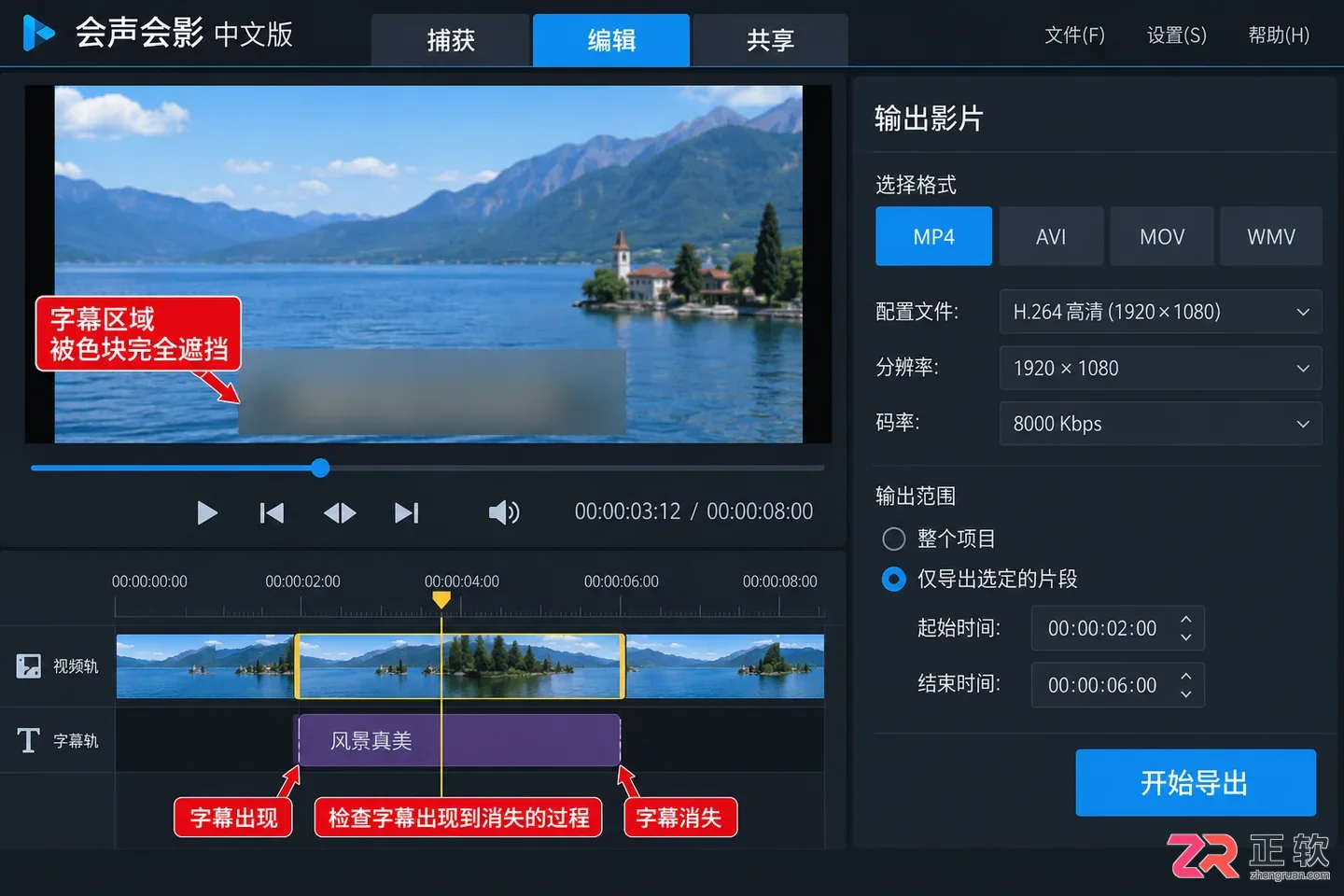
Task: Click the 00:00:03:12 current timecode
Action: pyautogui.click(x=627, y=511)
